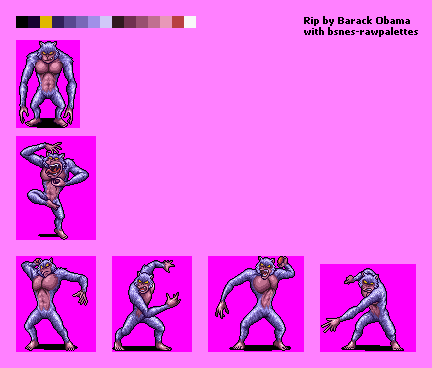432x368 pixels.
Task: Click the 'Rip by Barack Obama' credit text
Action: [x=357, y=21]
